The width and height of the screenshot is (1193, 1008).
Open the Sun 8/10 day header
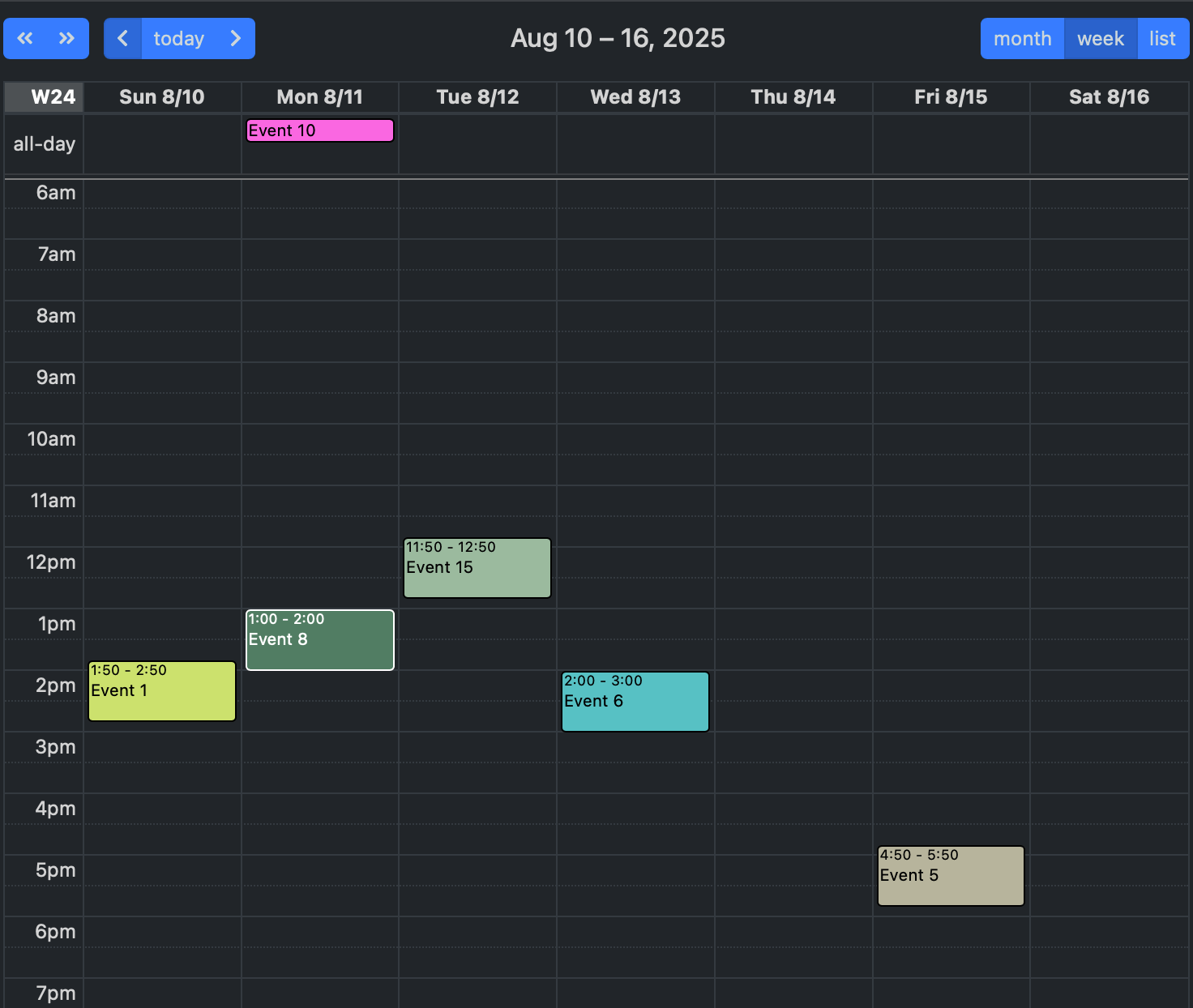click(x=162, y=97)
